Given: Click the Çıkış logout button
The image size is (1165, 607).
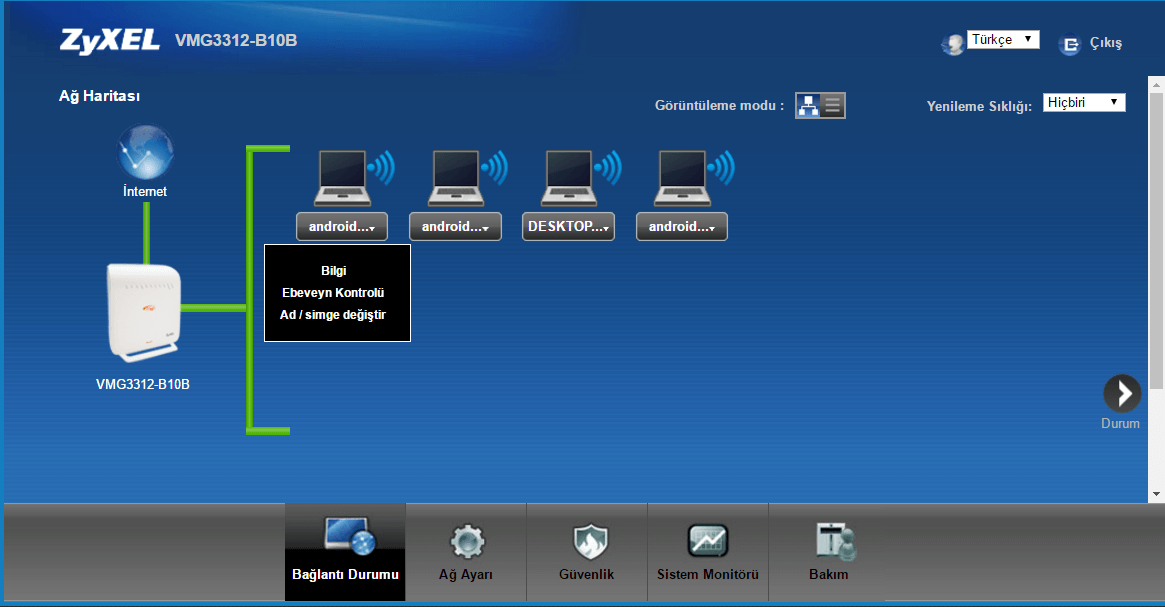Looking at the screenshot, I should 1091,44.
